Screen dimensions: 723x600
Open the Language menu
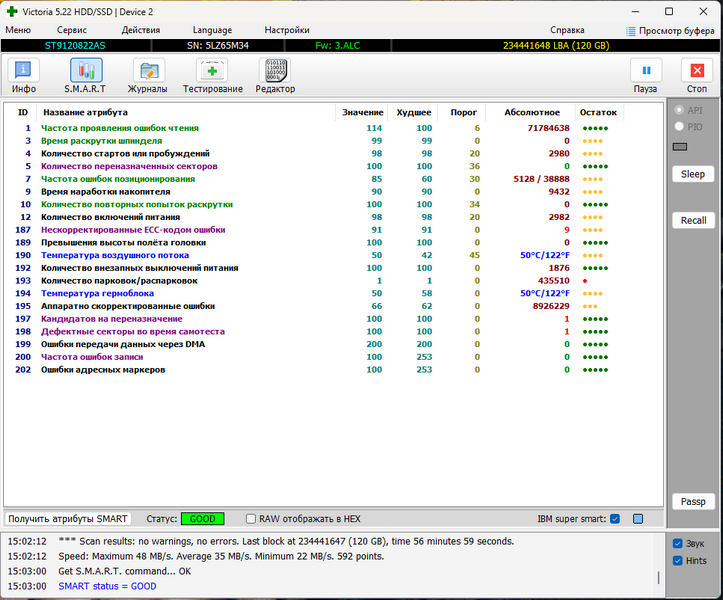212,30
